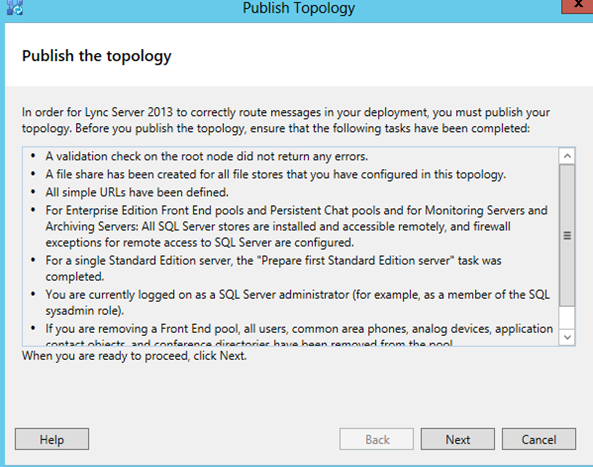This screenshot has height=467, width=593.
Task: Click the checklist scrollbar down arrow
Action: click(x=567, y=337)
